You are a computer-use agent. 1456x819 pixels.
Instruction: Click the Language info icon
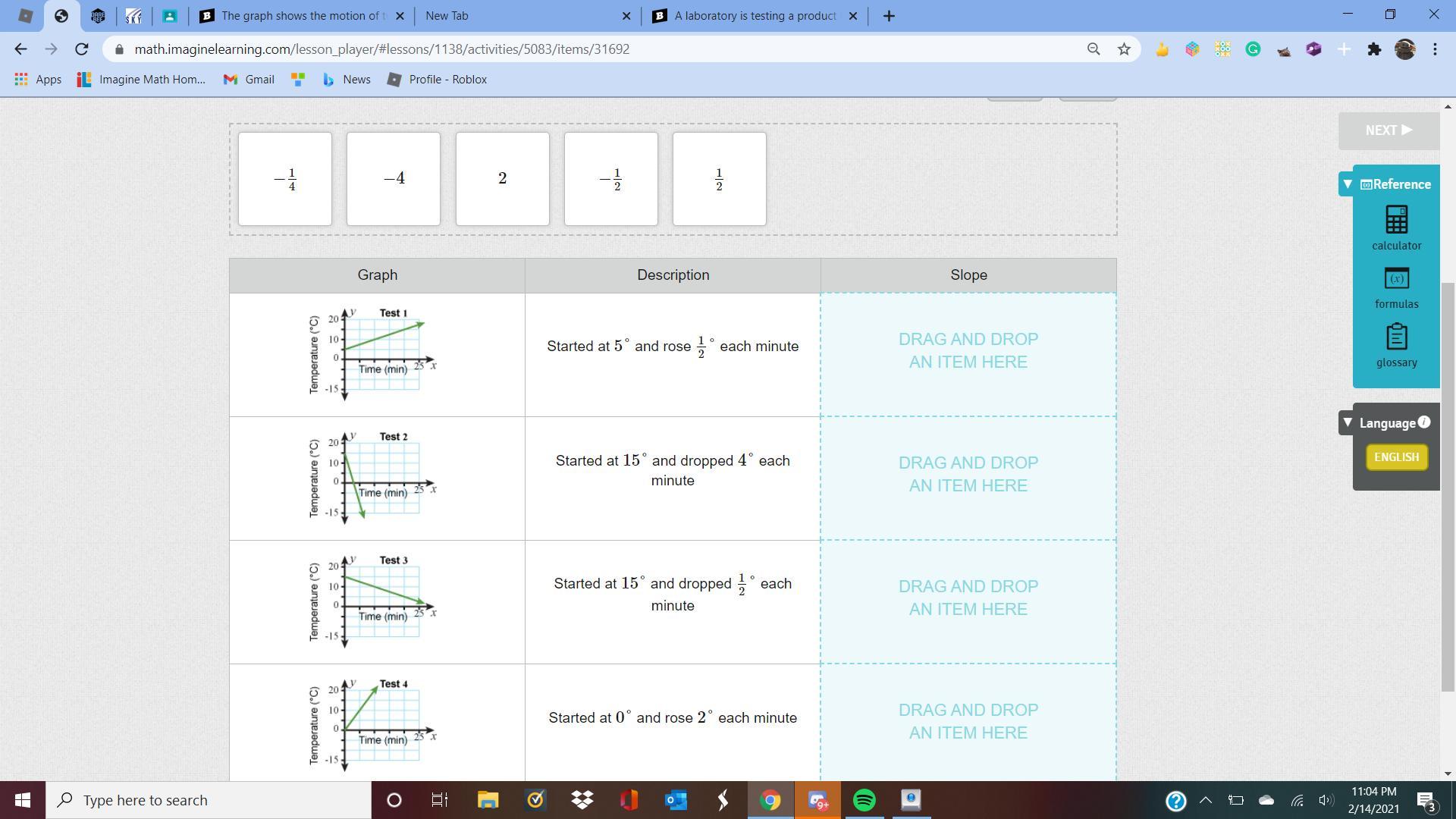(1424, 422)
